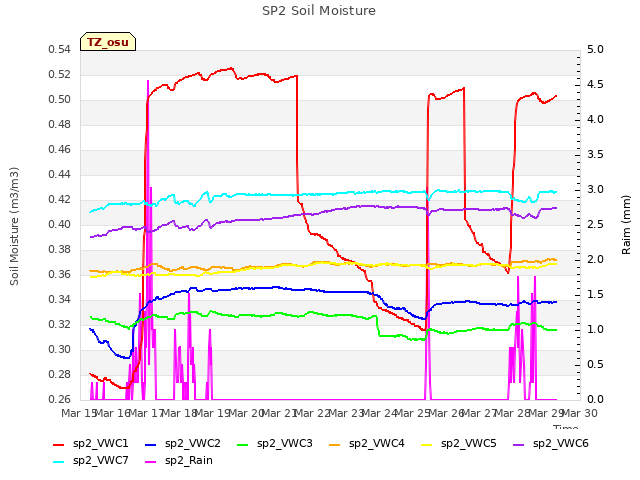Click the 3.5 right axis tick
Image resolution: width=640 pixels, height=480 pixels.
(595, 155)
